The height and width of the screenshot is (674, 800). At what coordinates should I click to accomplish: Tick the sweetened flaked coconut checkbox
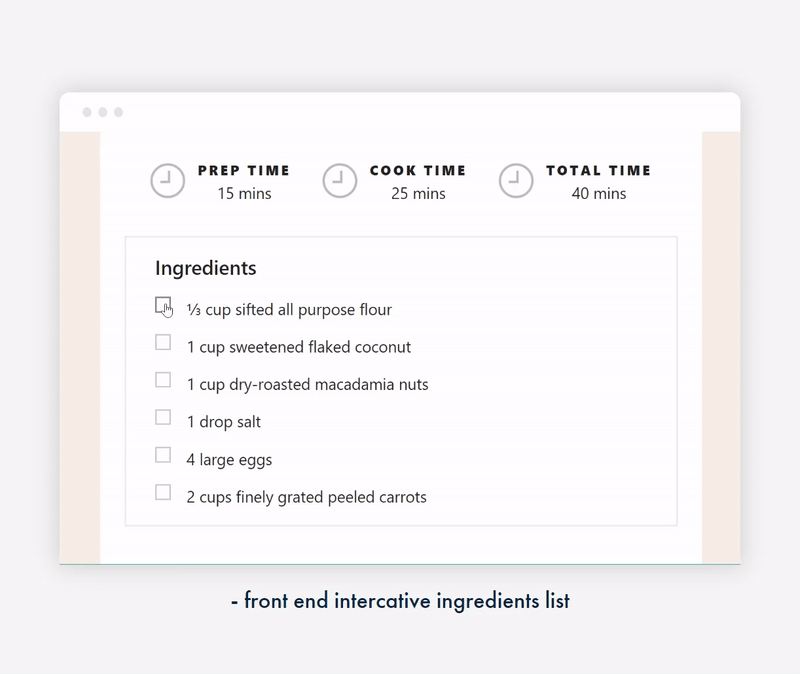point(163,343)
